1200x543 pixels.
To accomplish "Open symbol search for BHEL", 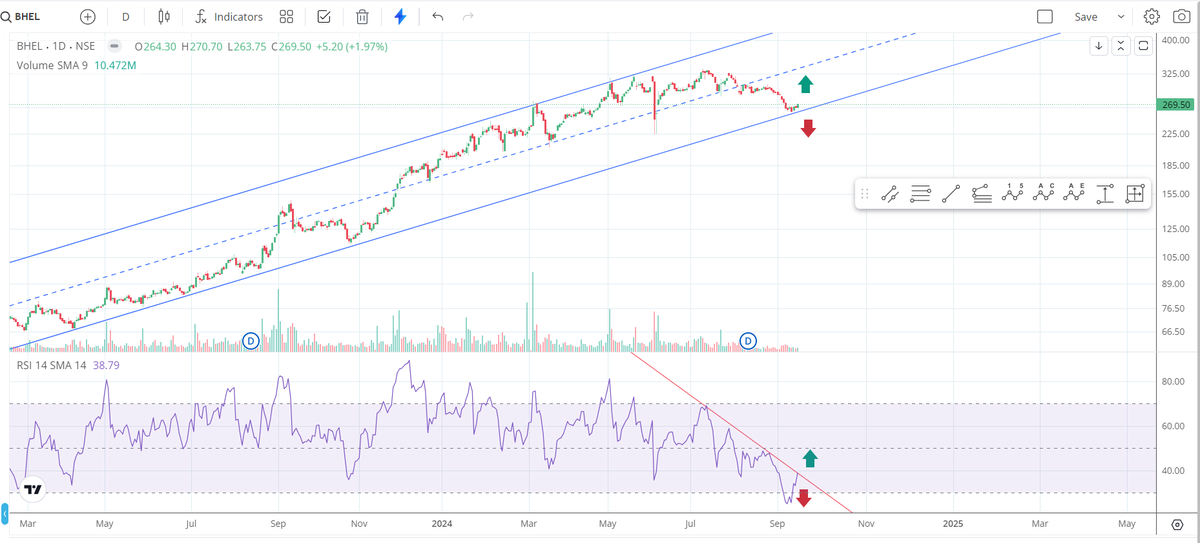I will coord(20,16).
